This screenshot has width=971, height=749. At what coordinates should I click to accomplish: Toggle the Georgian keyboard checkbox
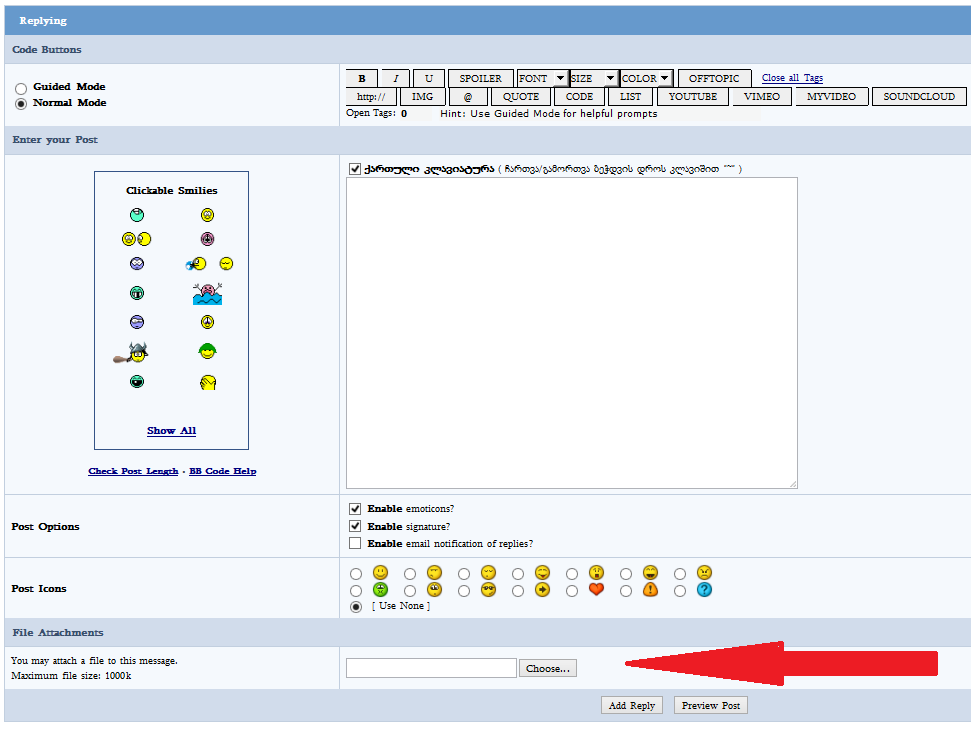[355, 169]
